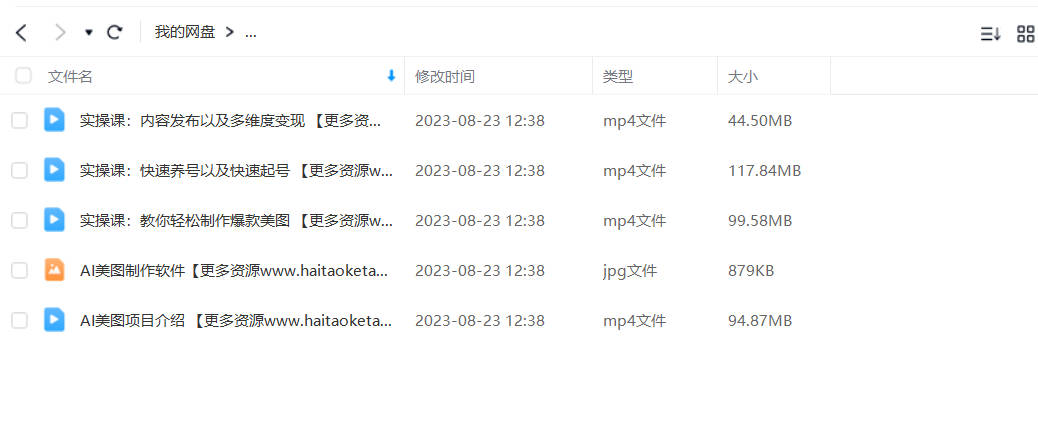Check the box for AI美图项目介绍 file
The width and height of the screenshot is (1038, 446).
pos(20,320)
